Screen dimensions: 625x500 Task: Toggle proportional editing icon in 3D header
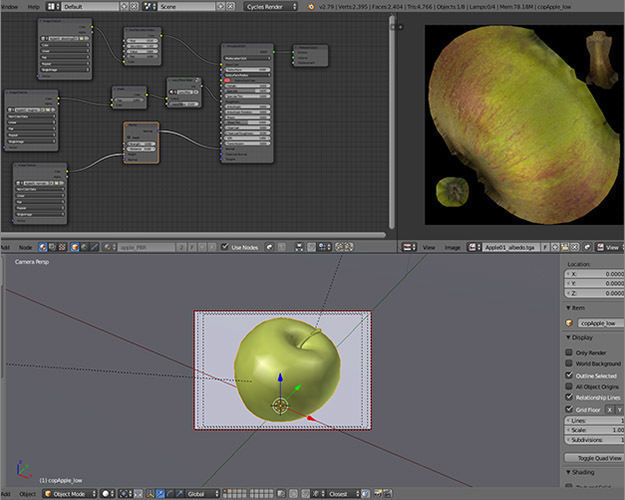tap(293, 494)
